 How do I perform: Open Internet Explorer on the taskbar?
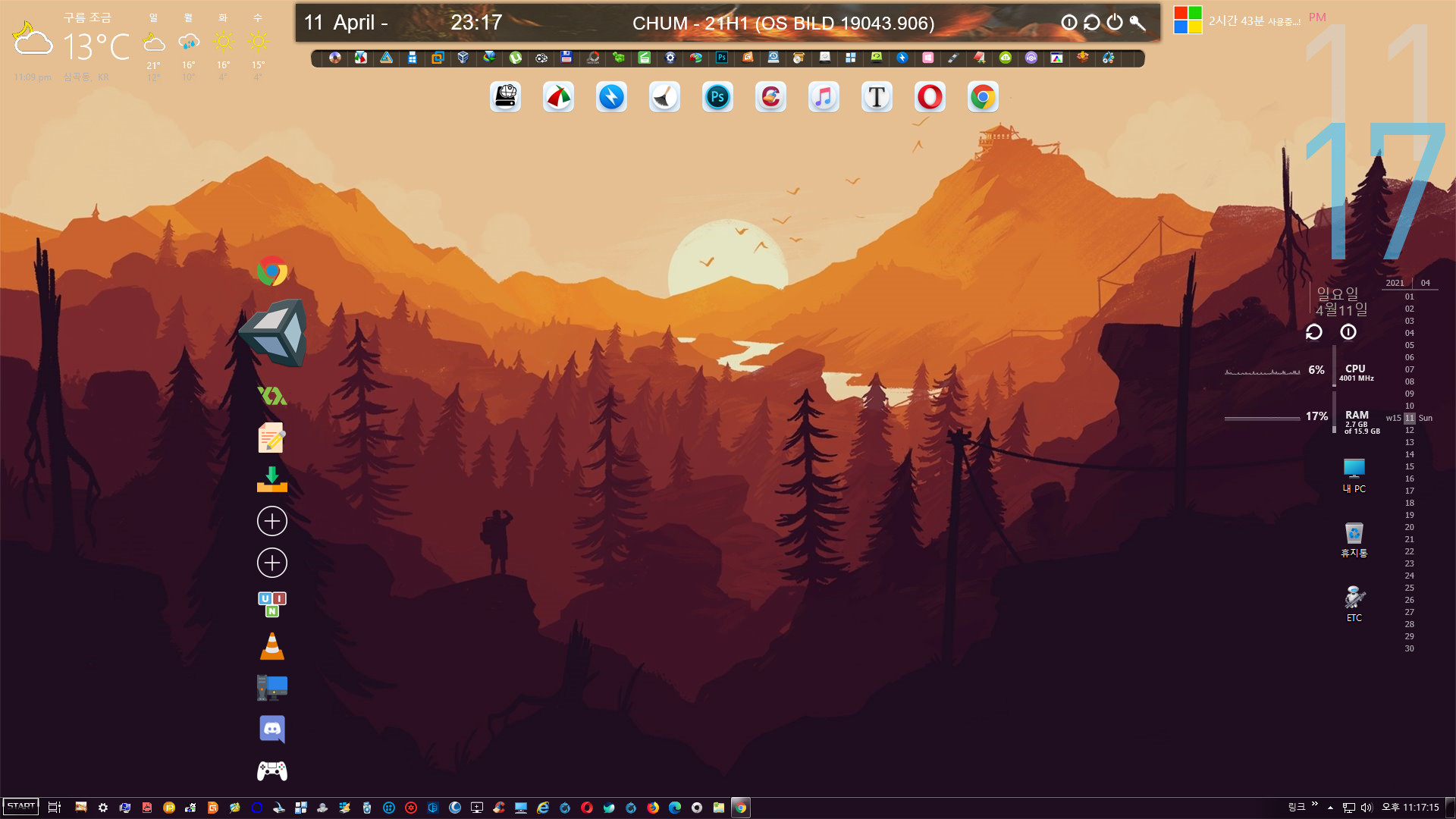(x=543, y=808)
